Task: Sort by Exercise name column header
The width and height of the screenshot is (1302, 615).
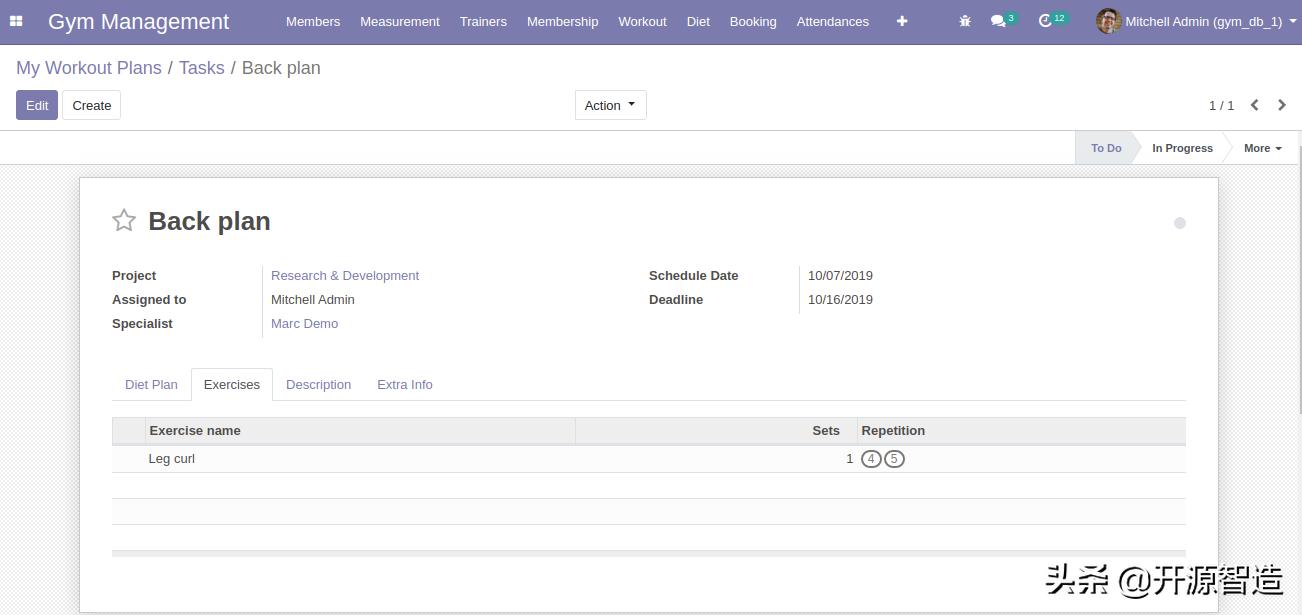Action: [195, 431]
